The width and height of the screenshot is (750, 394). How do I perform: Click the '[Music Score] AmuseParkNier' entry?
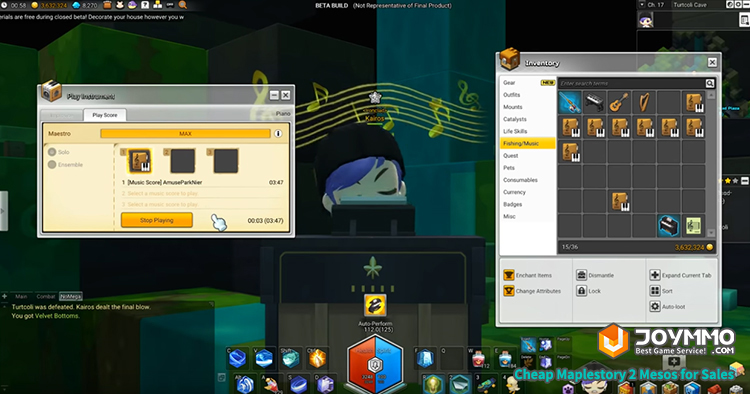click(x=165, y=182)
